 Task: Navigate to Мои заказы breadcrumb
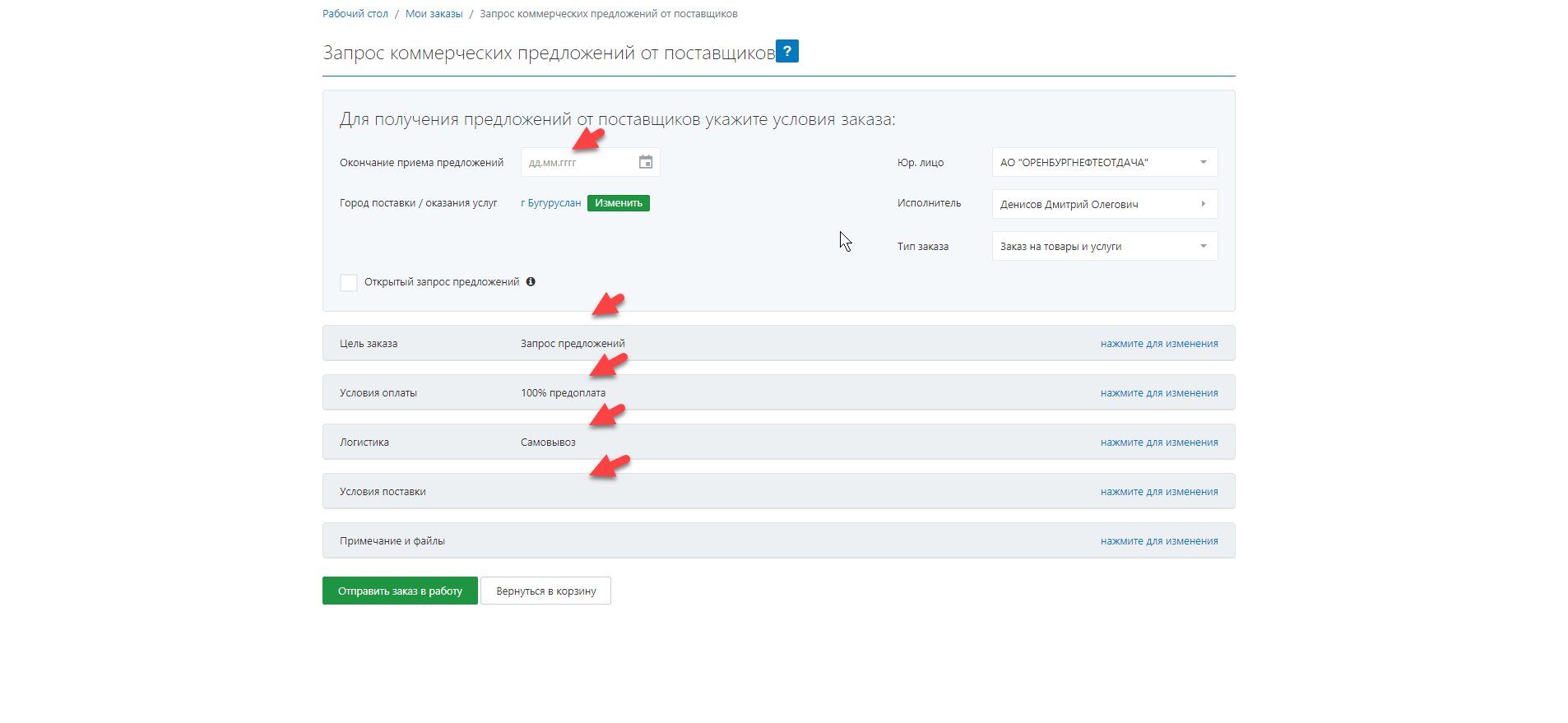click(x=434, y=14)
